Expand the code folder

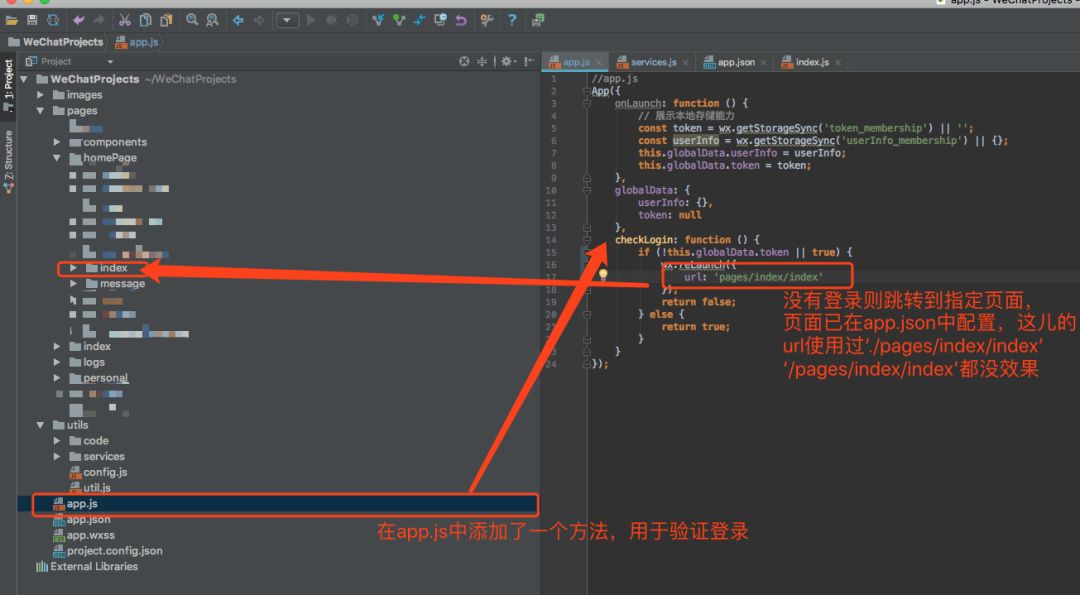[x=57, y=441]
